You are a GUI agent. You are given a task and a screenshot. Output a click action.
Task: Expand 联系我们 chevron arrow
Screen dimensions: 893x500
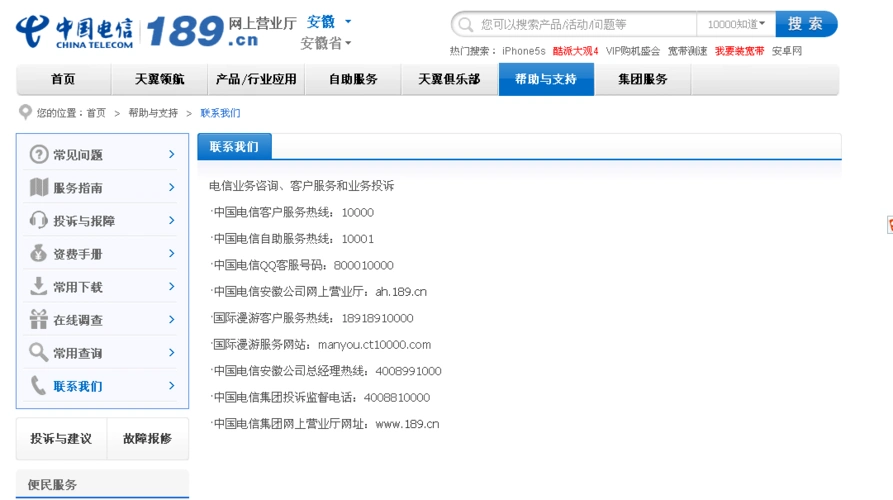tap(171, 386)
